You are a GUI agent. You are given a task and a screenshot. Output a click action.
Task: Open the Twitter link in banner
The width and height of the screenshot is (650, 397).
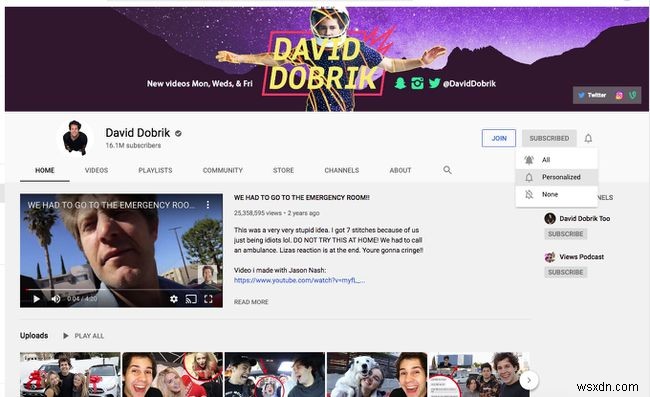point(592,95)
